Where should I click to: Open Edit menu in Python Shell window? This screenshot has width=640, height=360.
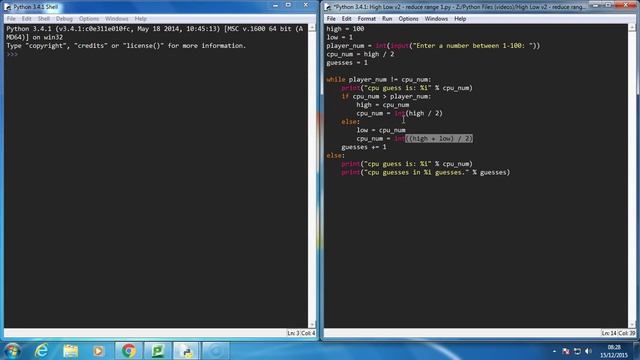click(x=27, y=19)
